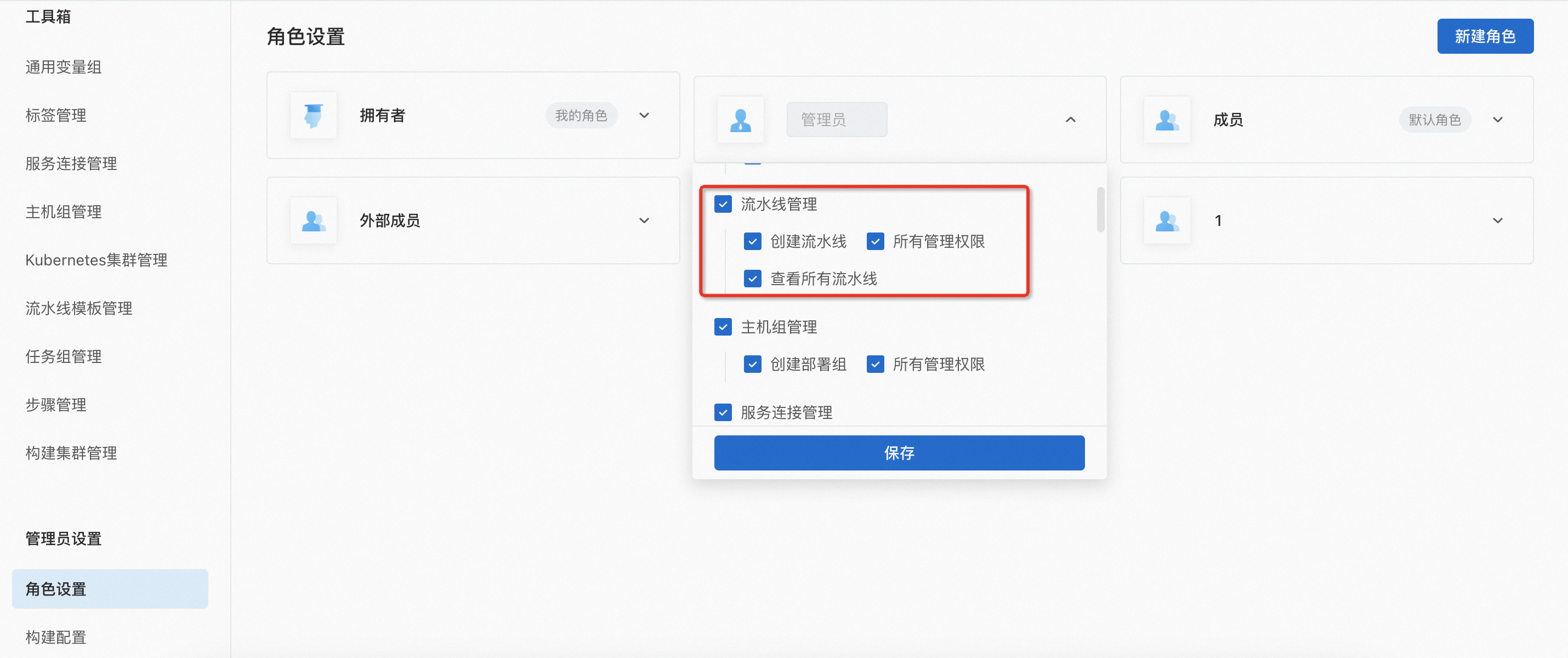Expand the role card named 1

click(1497, 220)
